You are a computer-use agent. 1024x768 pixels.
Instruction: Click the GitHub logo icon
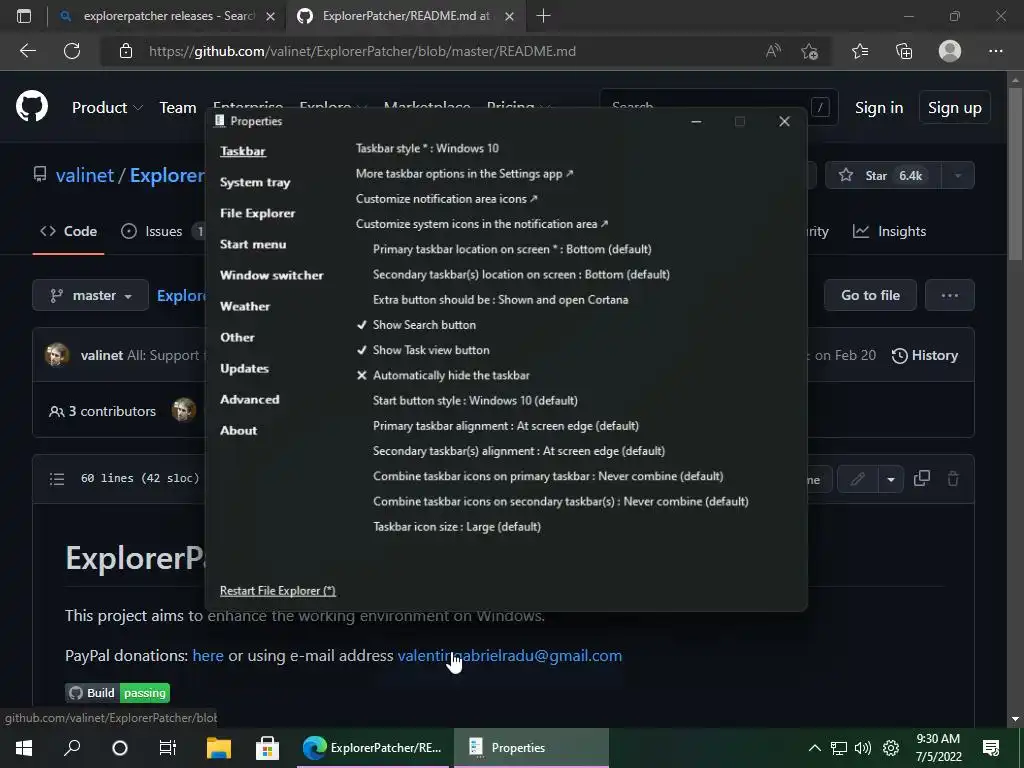32,106
